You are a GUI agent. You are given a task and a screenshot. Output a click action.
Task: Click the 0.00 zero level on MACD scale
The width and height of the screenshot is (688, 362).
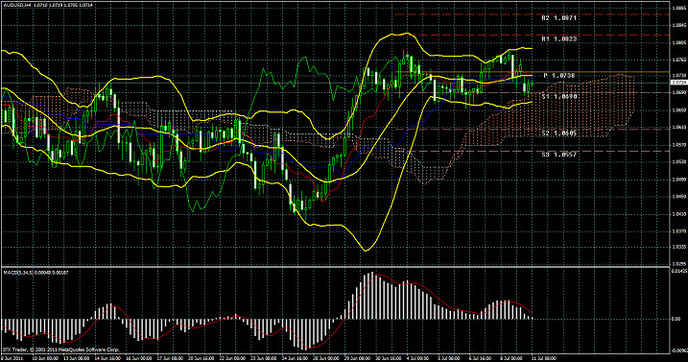point(676,319)
